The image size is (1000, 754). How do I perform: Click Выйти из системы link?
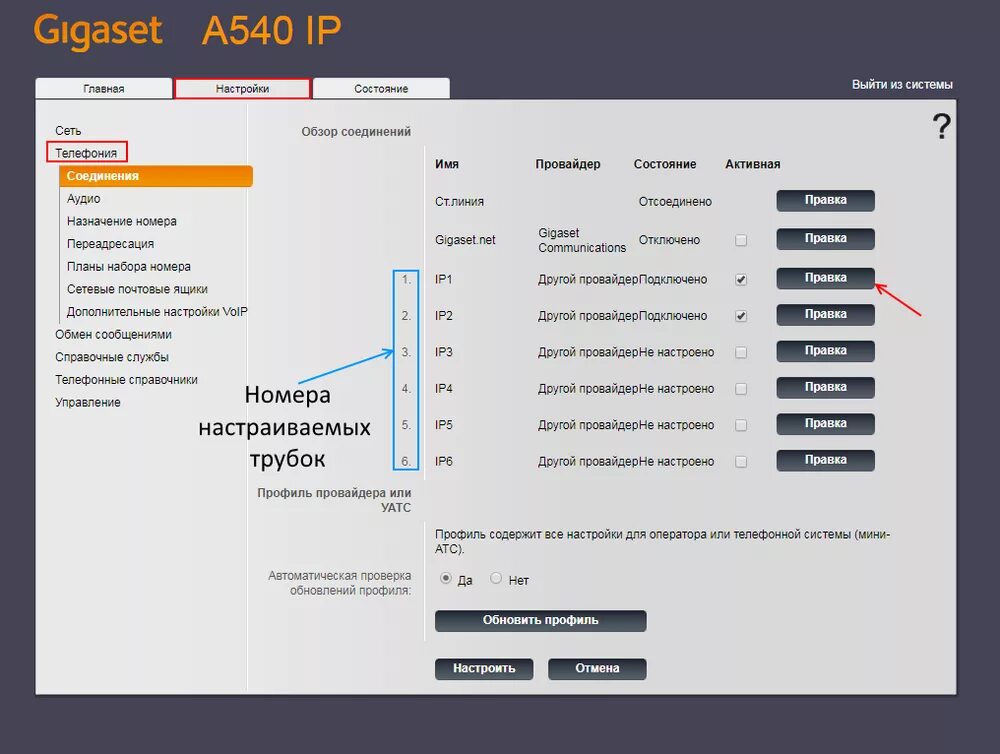coord(902,85)
